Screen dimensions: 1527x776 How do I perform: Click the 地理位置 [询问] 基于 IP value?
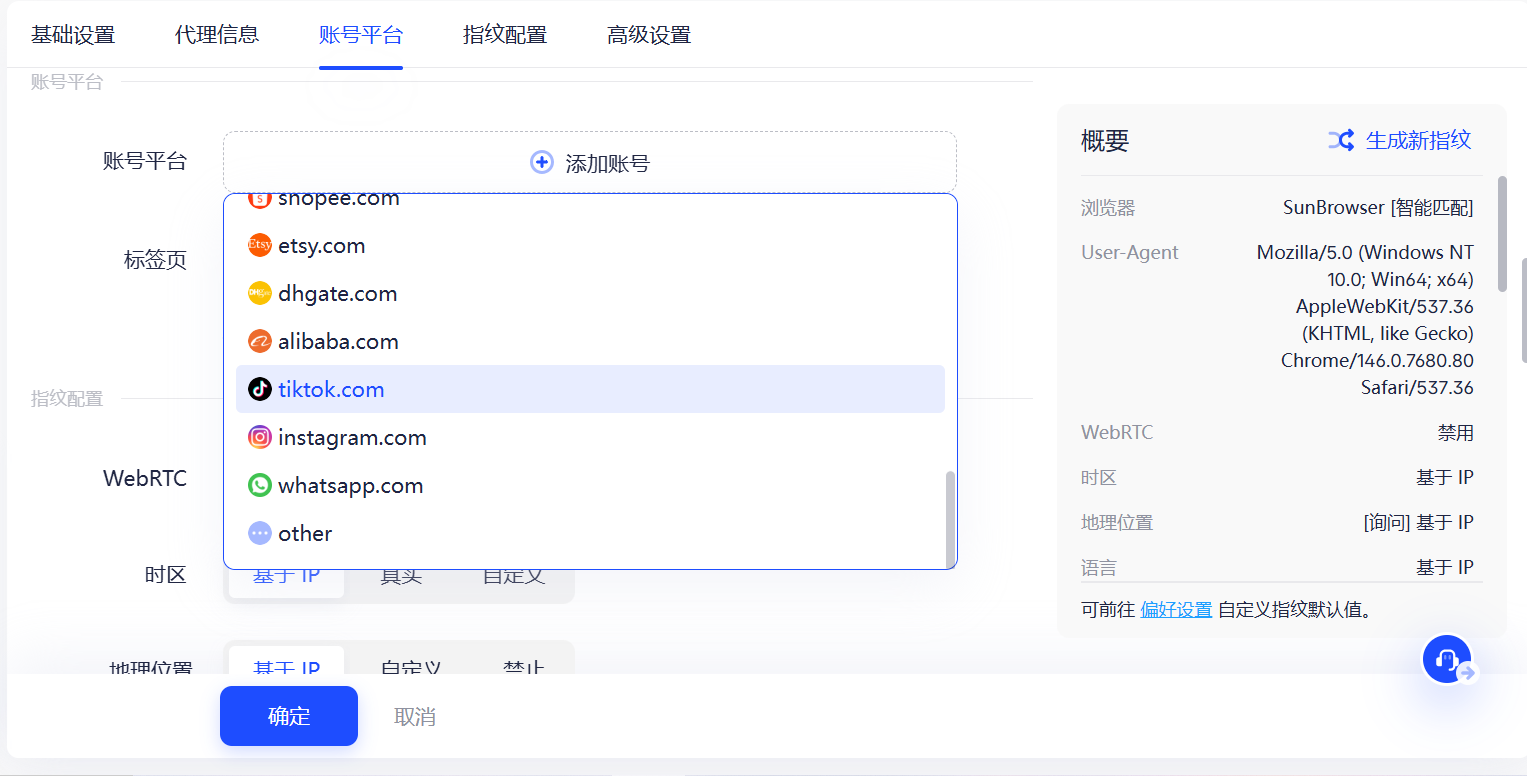pos(1418,522)
